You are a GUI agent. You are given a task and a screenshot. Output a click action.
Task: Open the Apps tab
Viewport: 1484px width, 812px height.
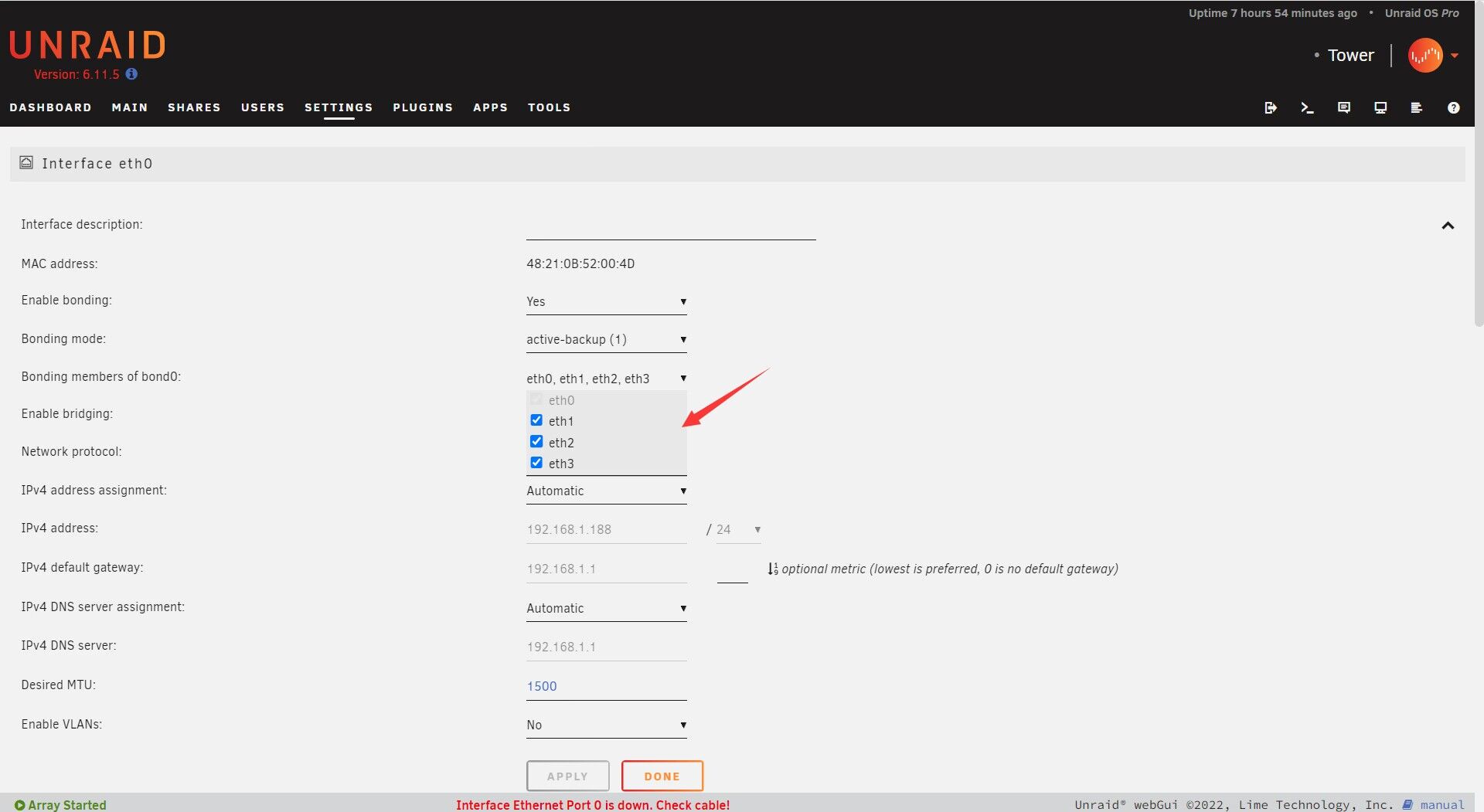click(491, 107)
